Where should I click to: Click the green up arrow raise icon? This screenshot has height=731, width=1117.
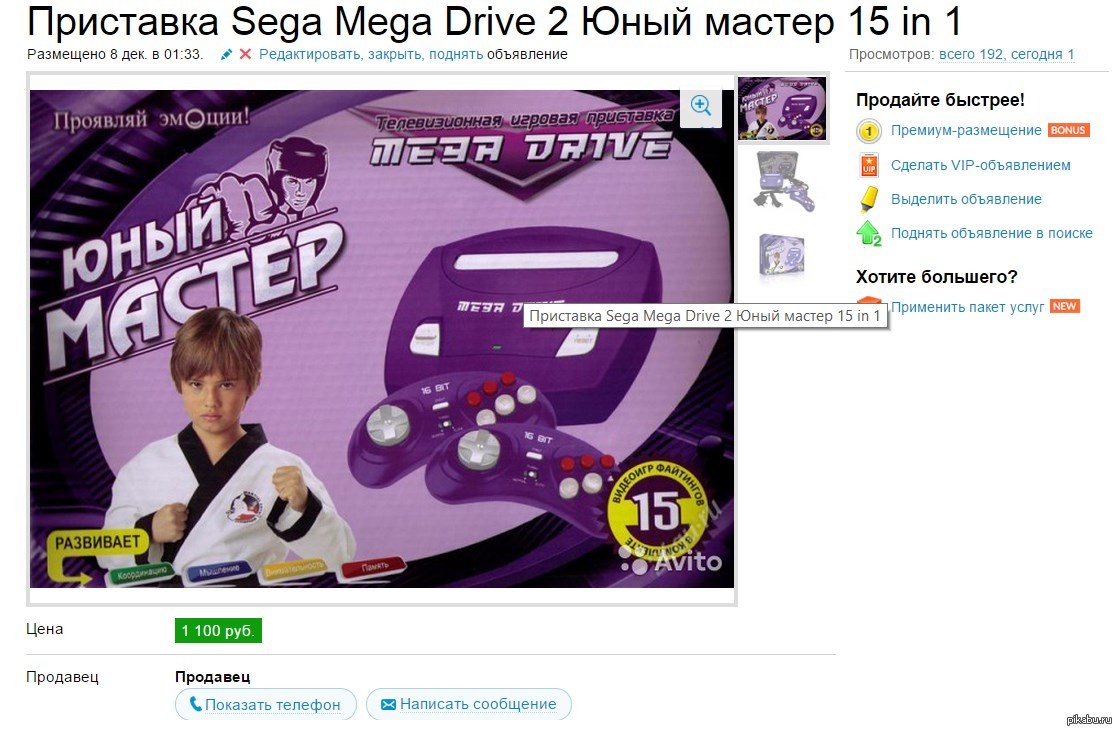click(869, 233)
